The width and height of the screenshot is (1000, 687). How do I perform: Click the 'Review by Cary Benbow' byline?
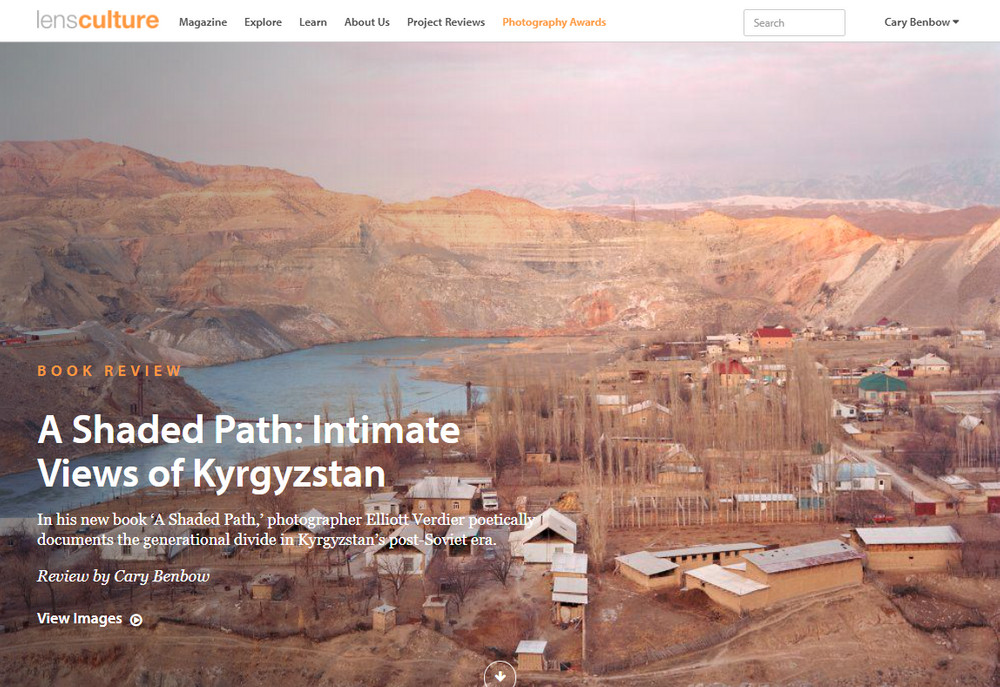coord(123,576)
